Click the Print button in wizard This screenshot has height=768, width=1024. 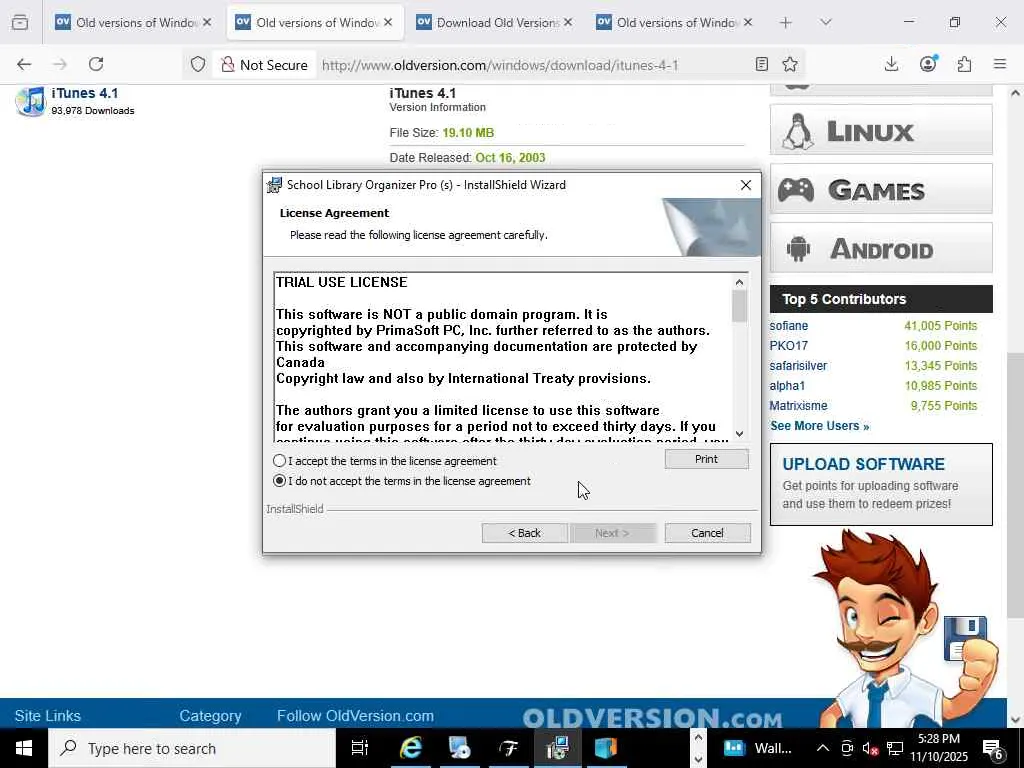pos(706,459)
